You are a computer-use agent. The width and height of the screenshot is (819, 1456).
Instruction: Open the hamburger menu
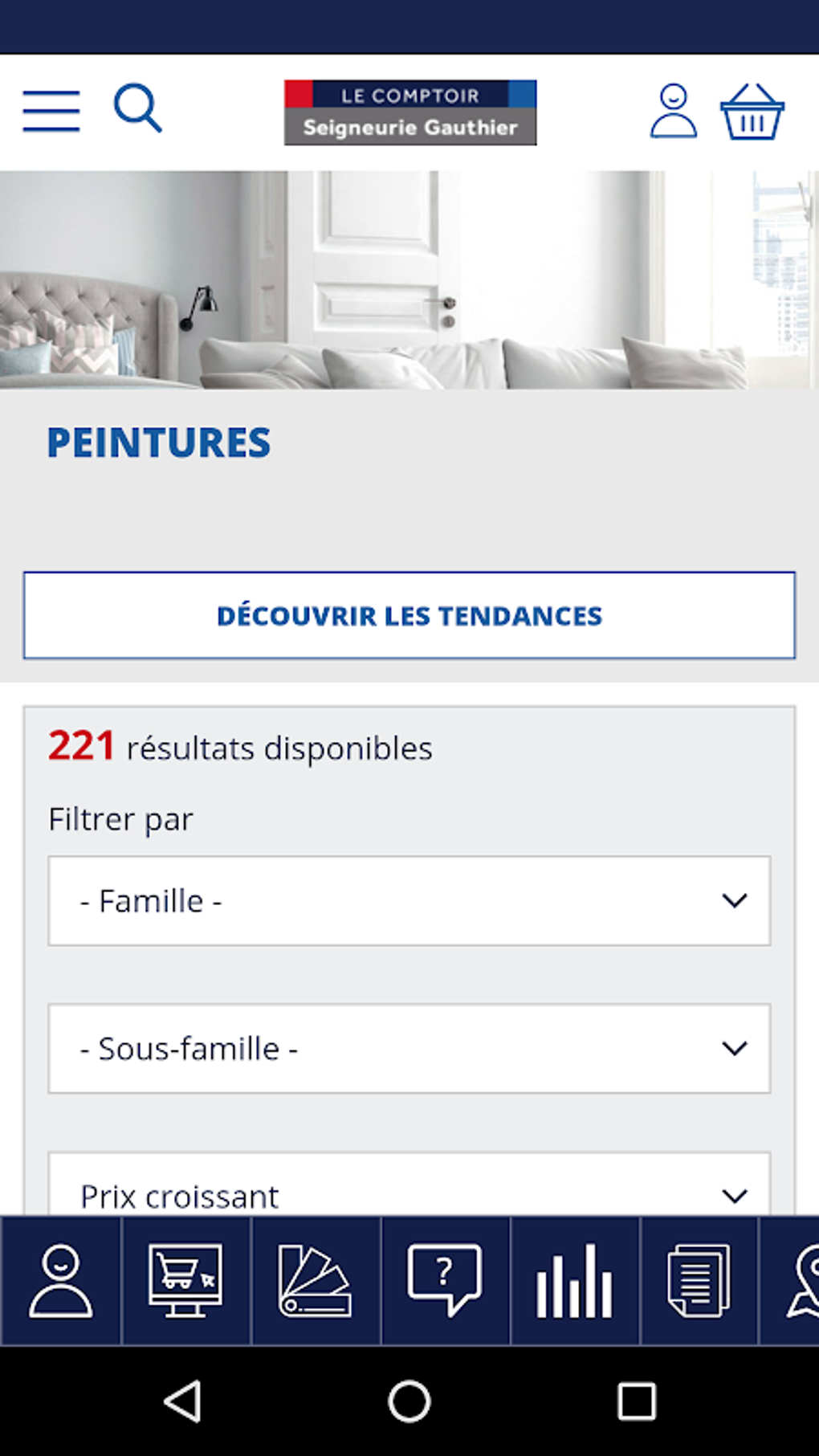pyautogui.click(x=51, y=111)
